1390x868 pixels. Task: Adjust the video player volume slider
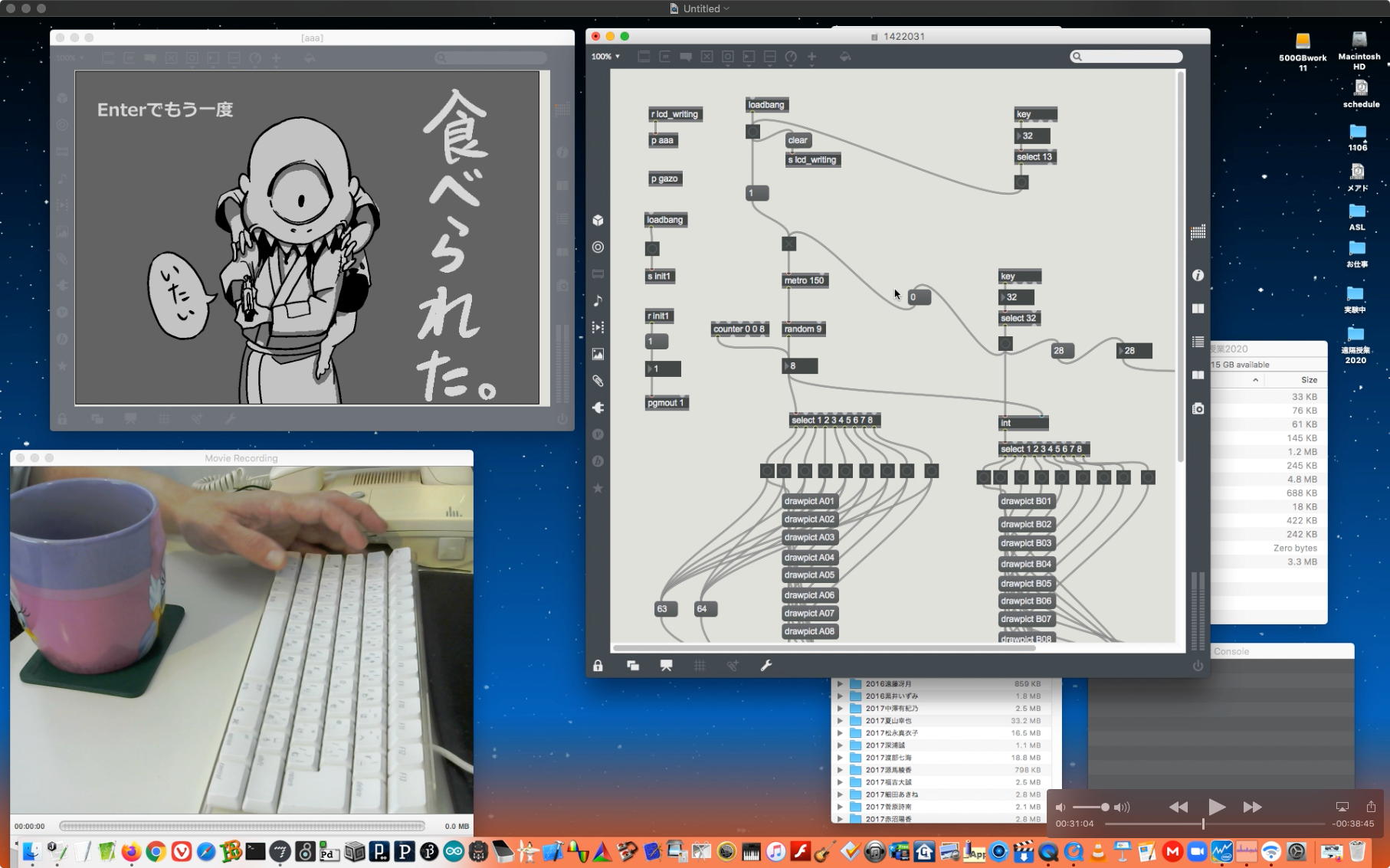pyautogui.click(x=1091, y=807)
